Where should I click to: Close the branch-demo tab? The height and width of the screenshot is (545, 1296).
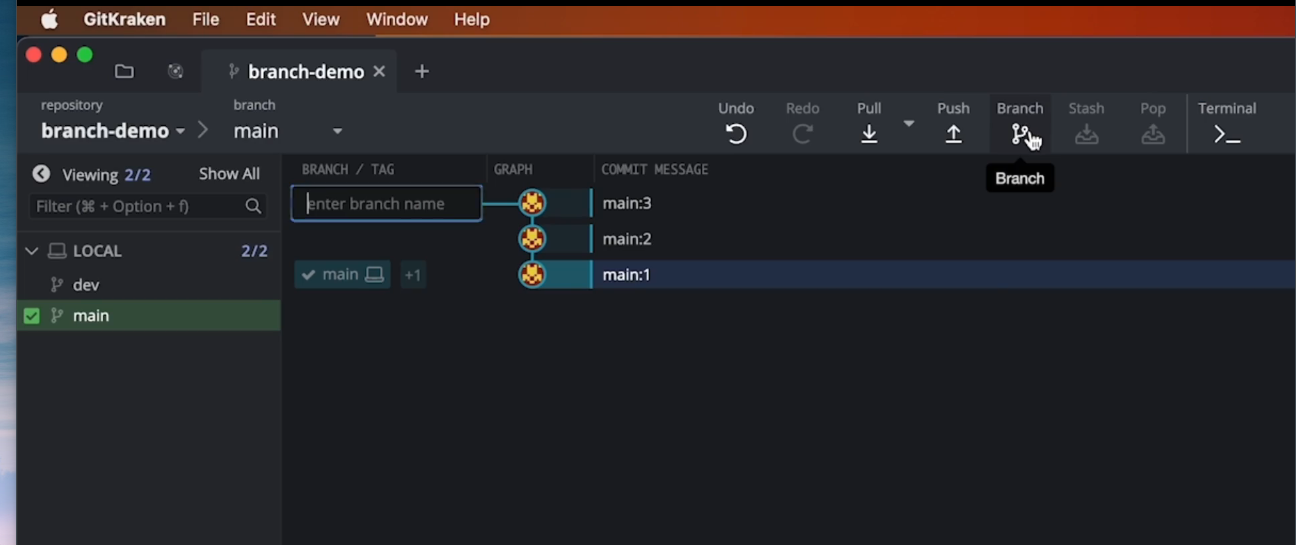tap(379, 71)
